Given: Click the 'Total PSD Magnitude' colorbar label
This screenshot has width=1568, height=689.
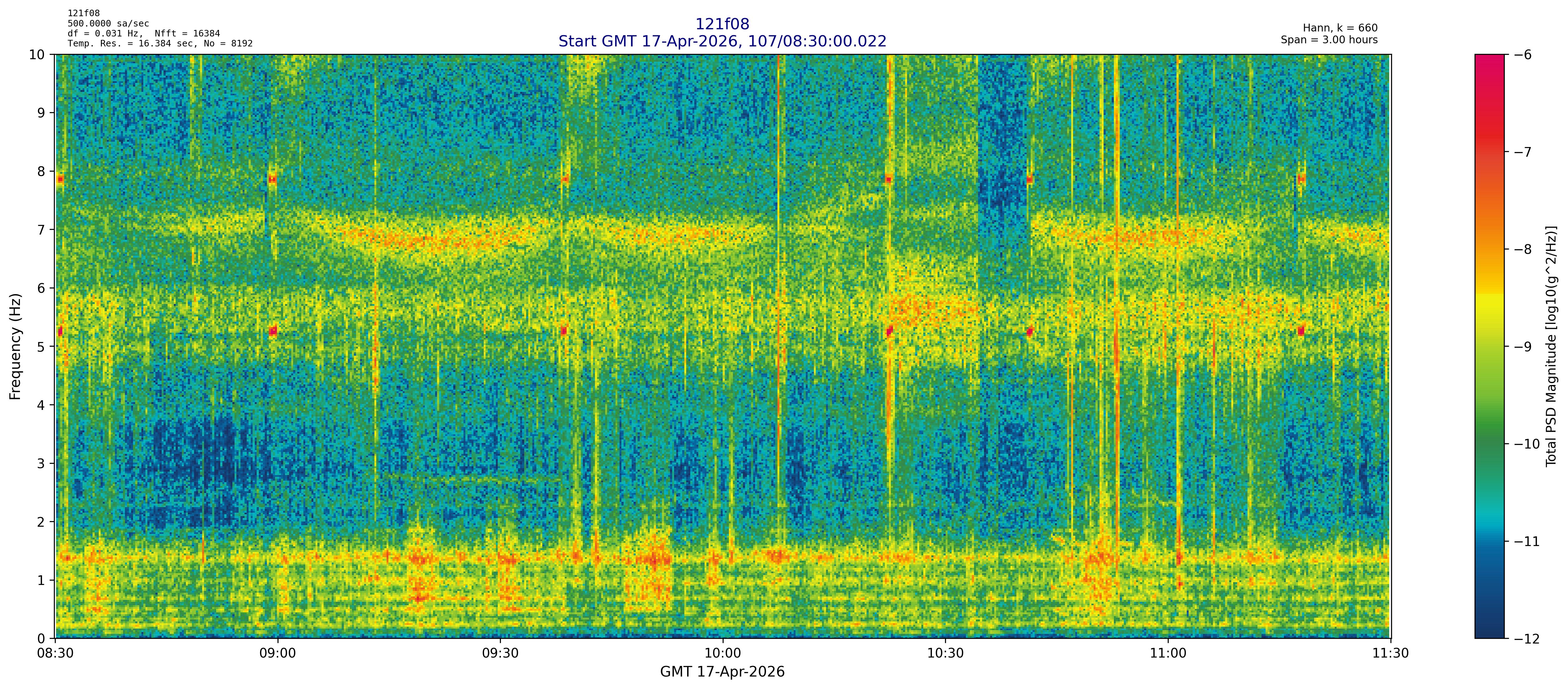Looking at the screenshot, I should tap(1551, 346).
